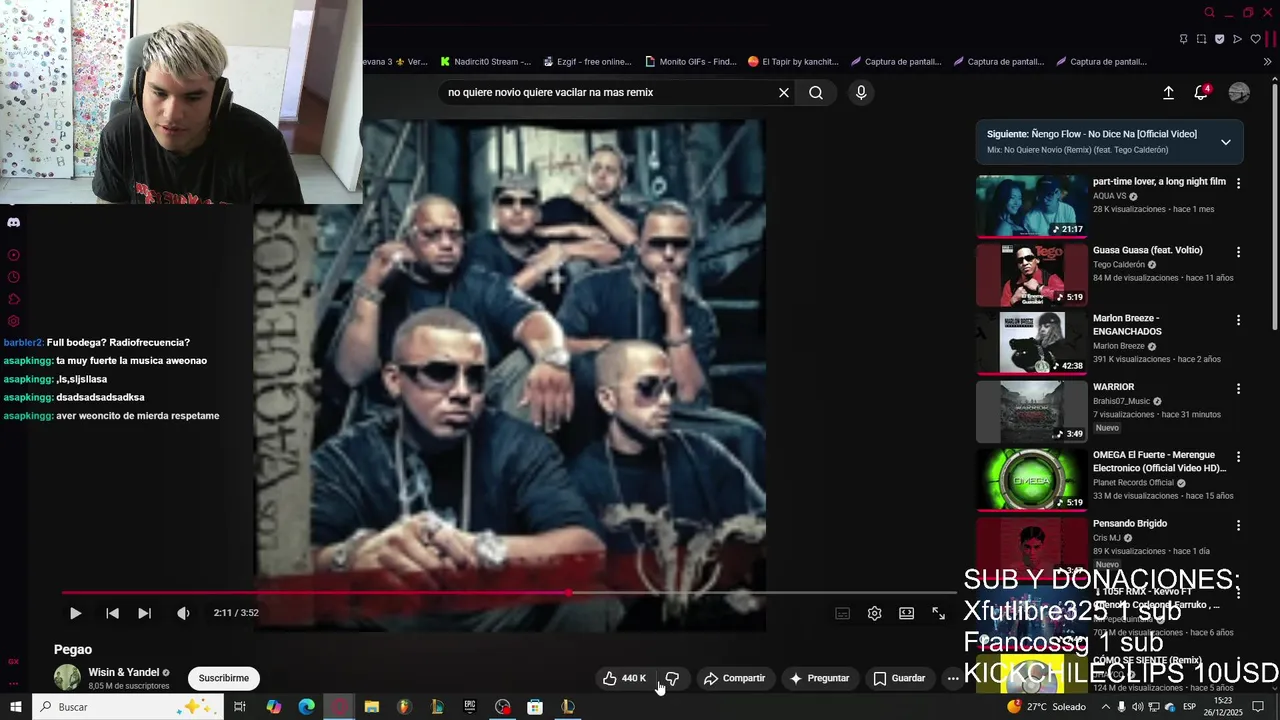Open the Nadircit0 Stream bookmark

pyautogui.click(x=485, y=62)
